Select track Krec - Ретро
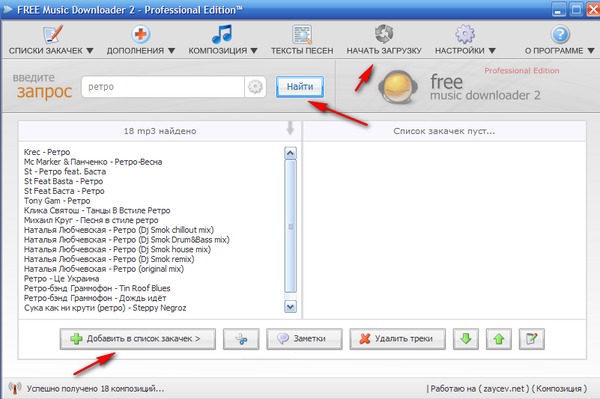The width and height of the screenshot is (600, 399). click(x=47, y=152)
